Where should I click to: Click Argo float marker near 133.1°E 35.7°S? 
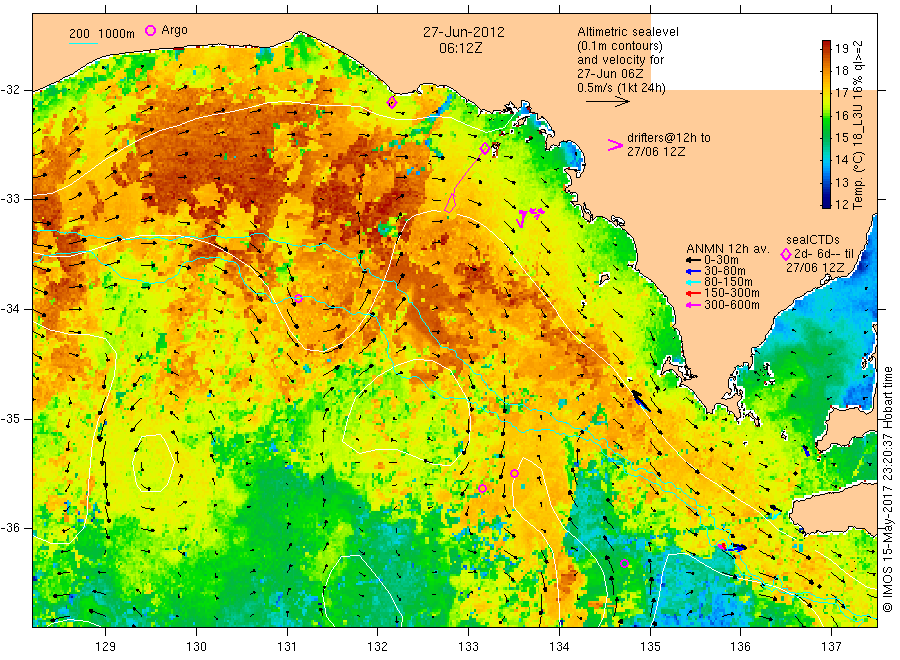(482, 488)
